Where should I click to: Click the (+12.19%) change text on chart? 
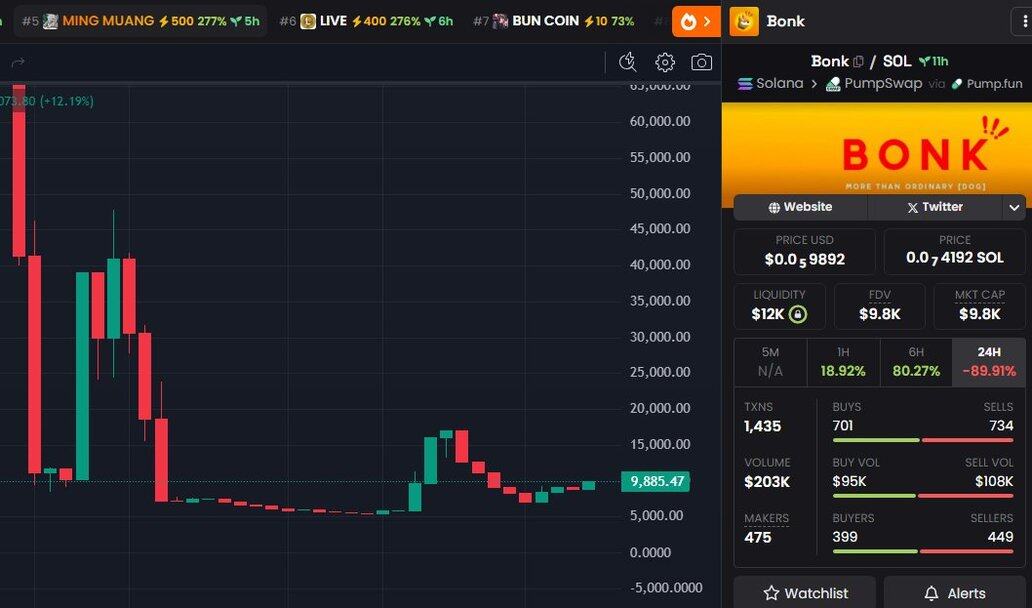pyautogui.click(x=66, y=101)
